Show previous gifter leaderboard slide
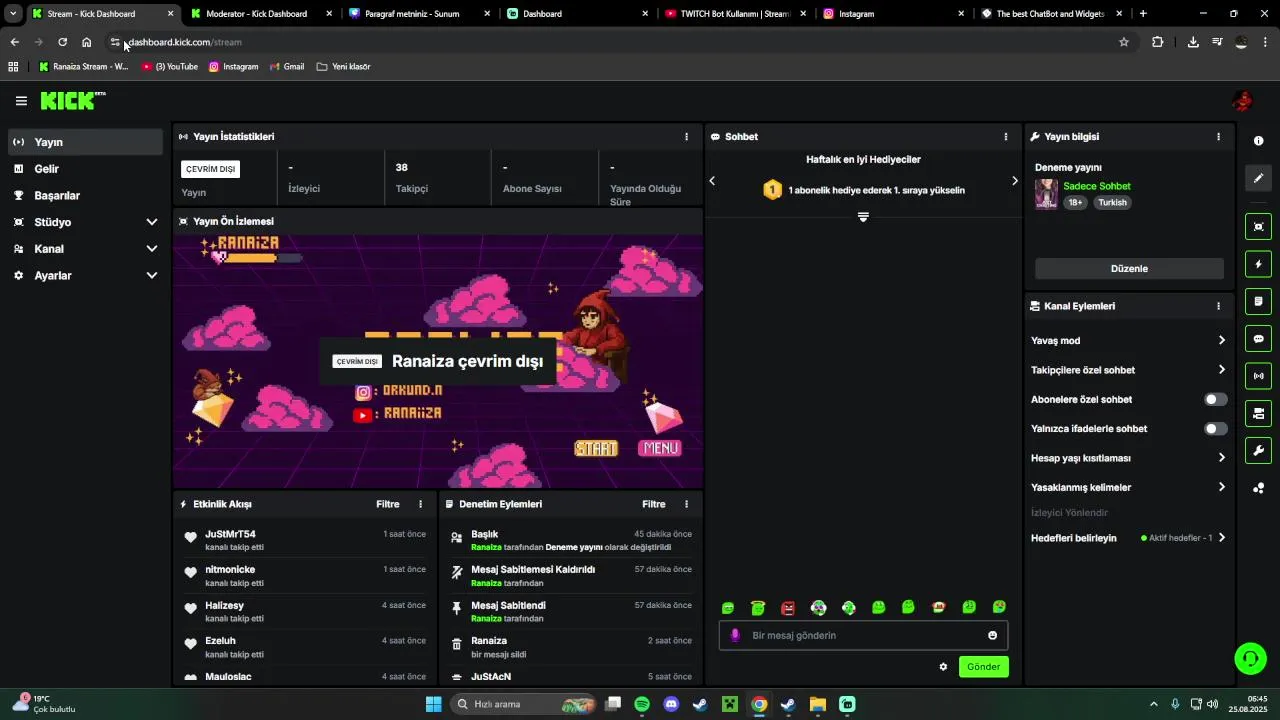Viewport: 1280px width, 720px height. coord(712,181)
